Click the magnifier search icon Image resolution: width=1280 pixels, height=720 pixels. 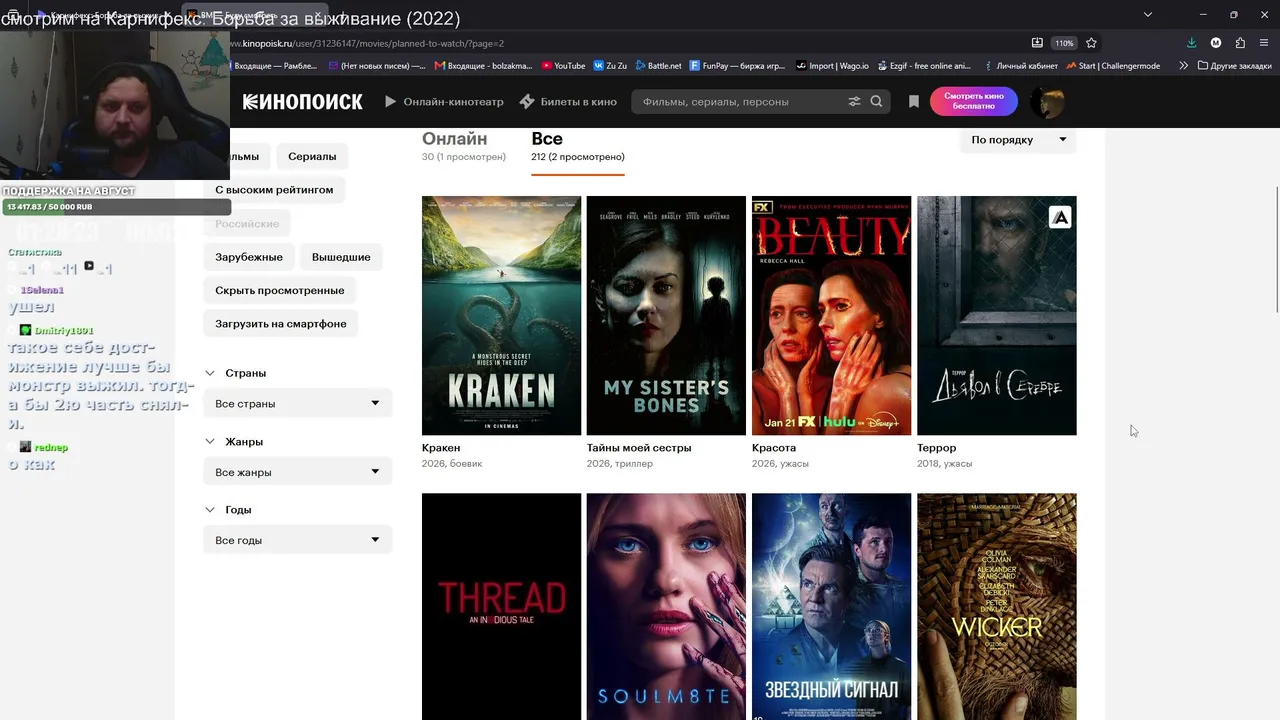click(x=876, y=101)
